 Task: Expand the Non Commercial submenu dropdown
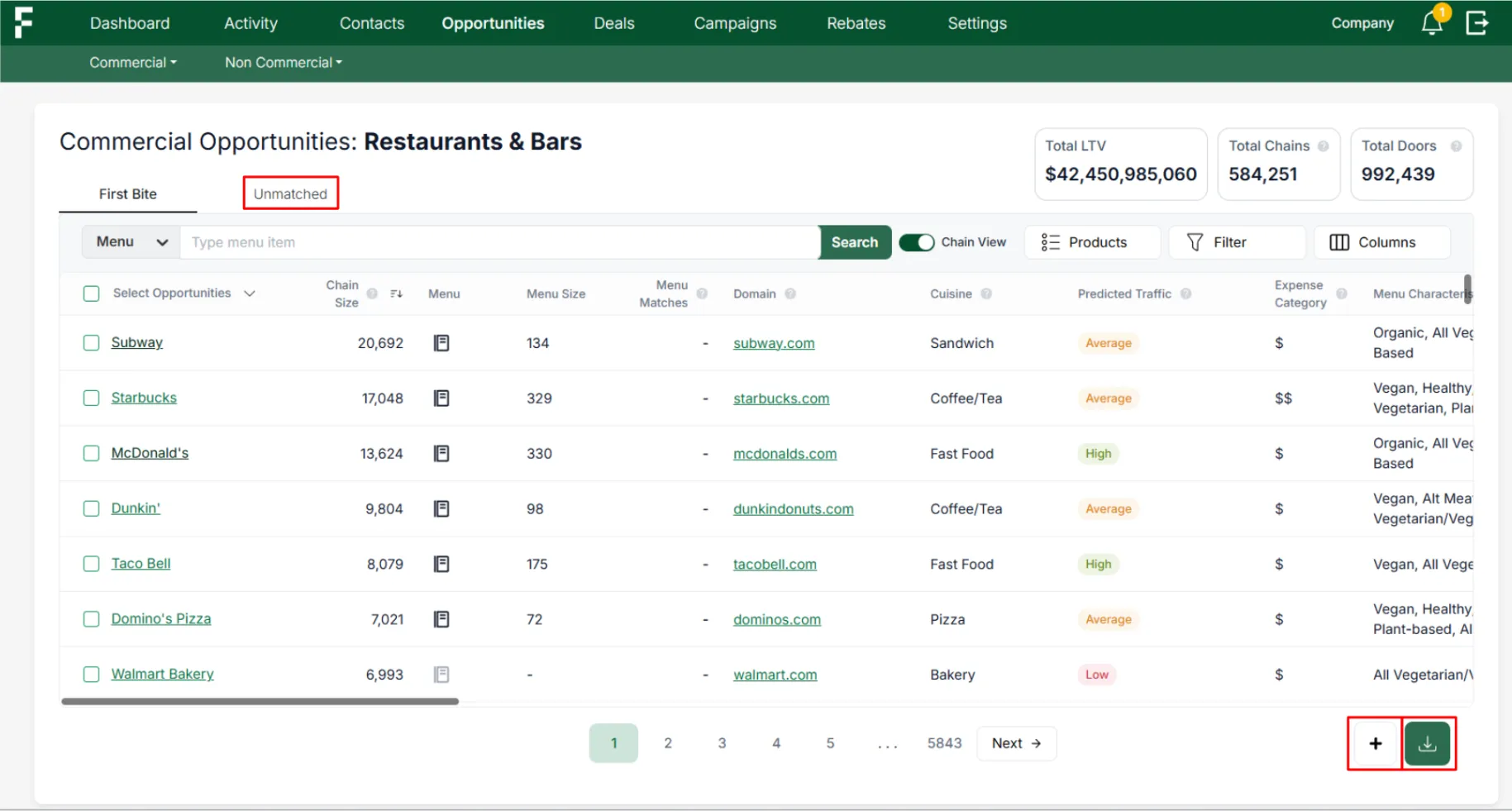[x=284, y=63]
